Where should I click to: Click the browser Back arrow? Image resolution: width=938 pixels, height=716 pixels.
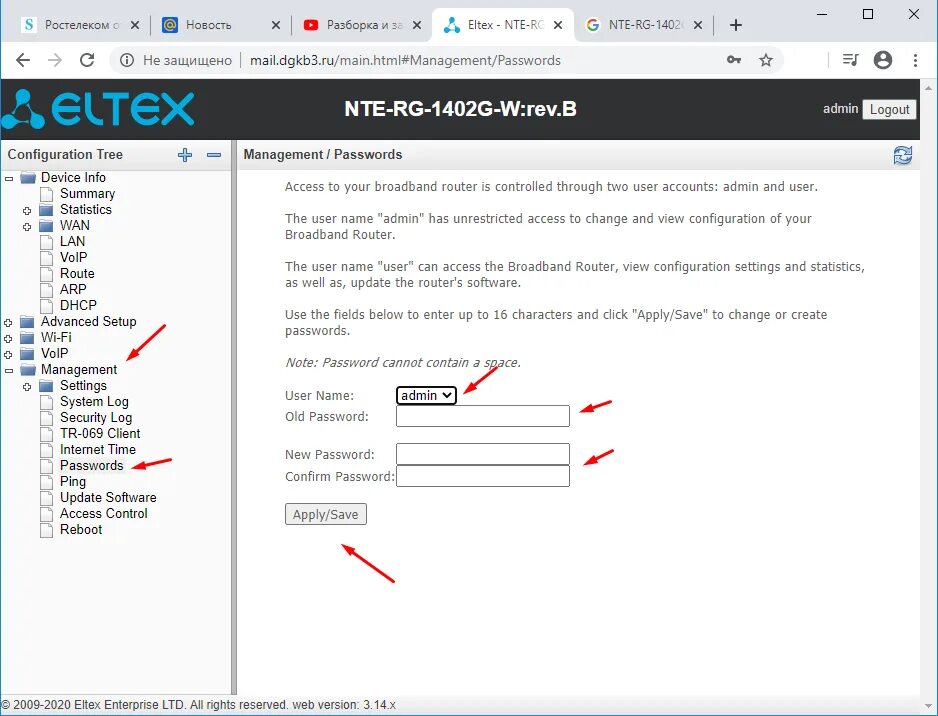pyautogui.click(x=23, y=60)
